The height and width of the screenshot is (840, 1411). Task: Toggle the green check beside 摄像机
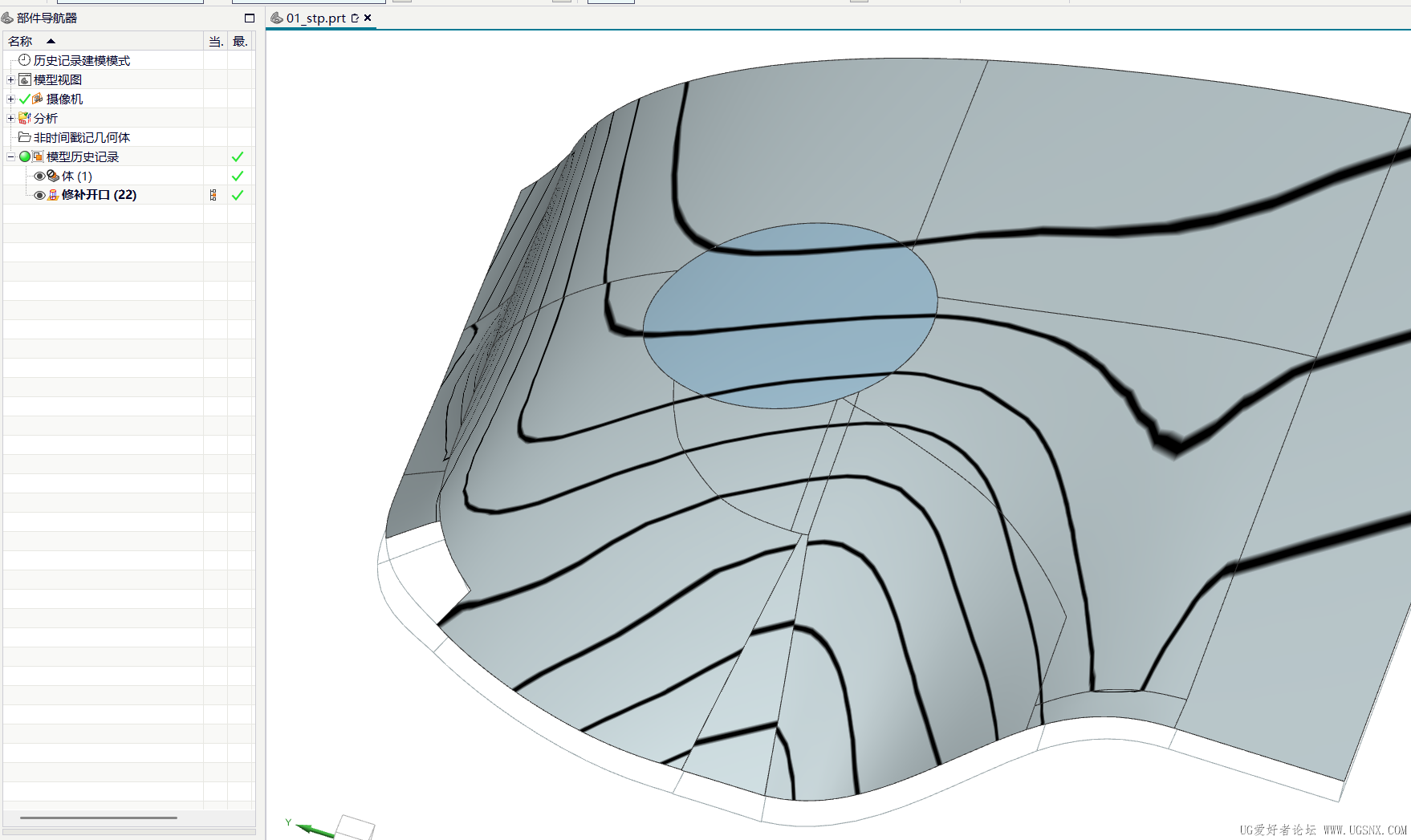(25, 99)
